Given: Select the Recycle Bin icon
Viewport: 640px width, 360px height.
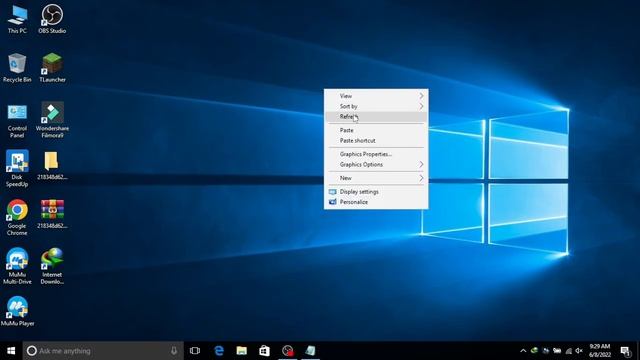Looking at the screenshot, I should 17,68.
